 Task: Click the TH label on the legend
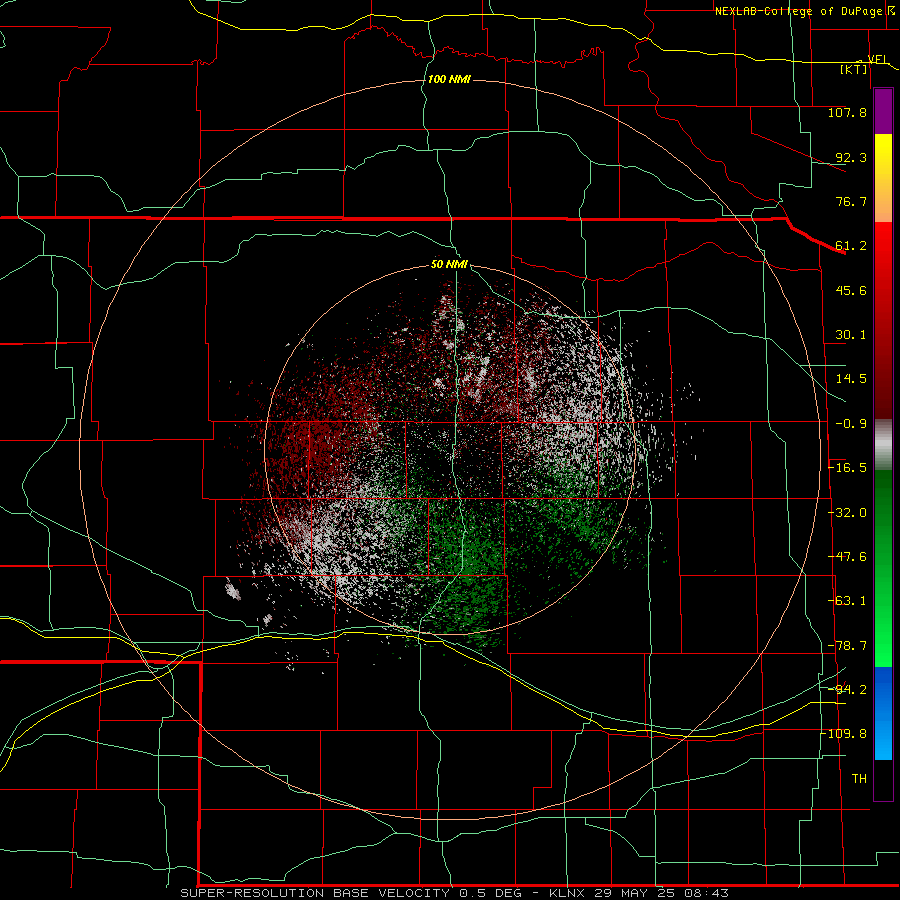point(859,778)
